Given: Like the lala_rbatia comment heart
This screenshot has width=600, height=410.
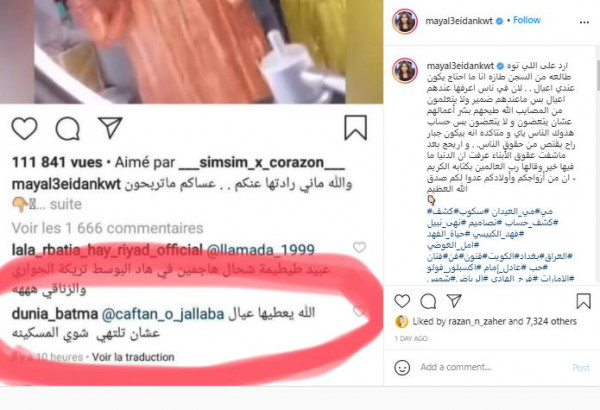Looking at the screenshot, I should point(359,247).
